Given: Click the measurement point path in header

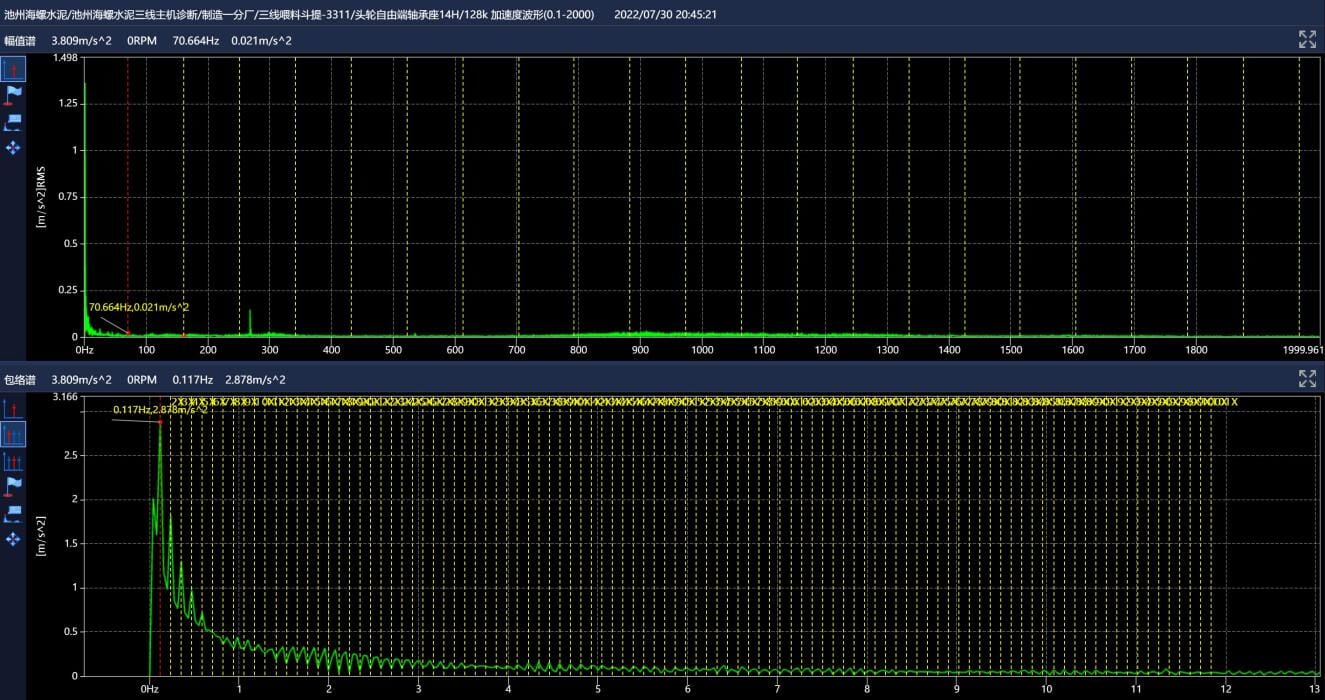Looking at the screenshot, I should pos(300,15).
